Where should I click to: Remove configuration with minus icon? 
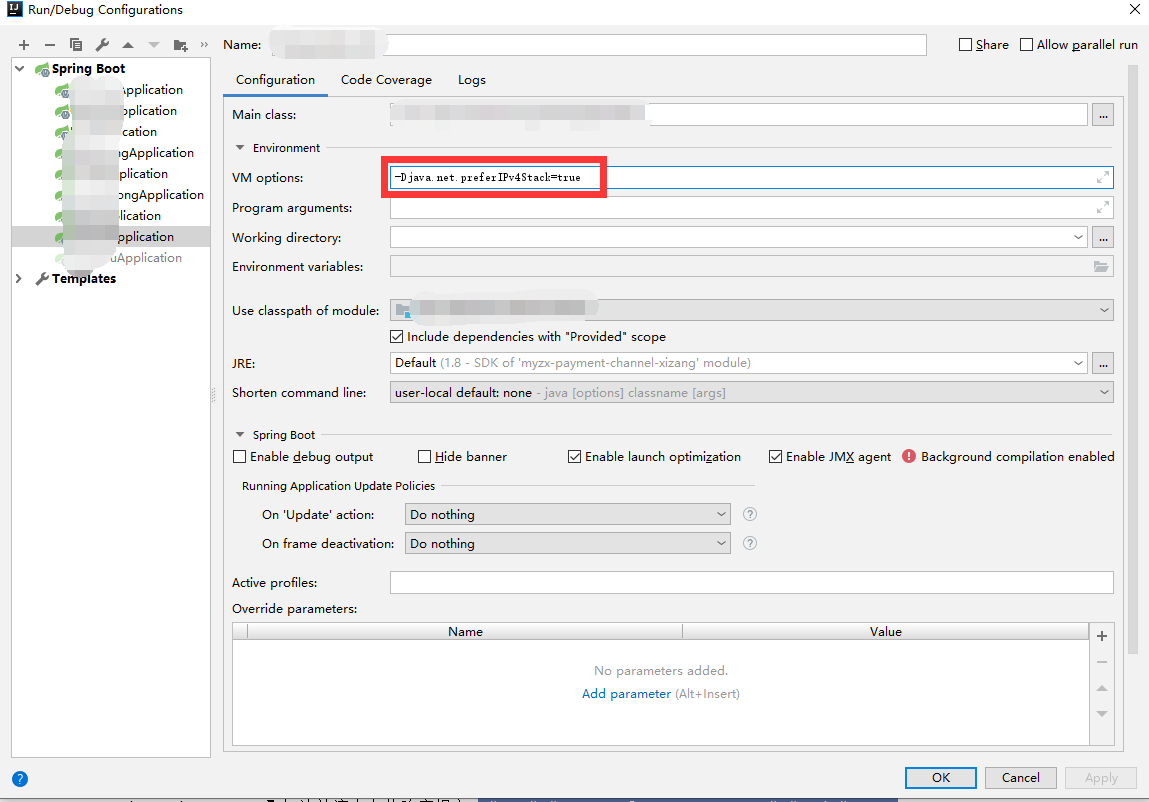[49, 45]
